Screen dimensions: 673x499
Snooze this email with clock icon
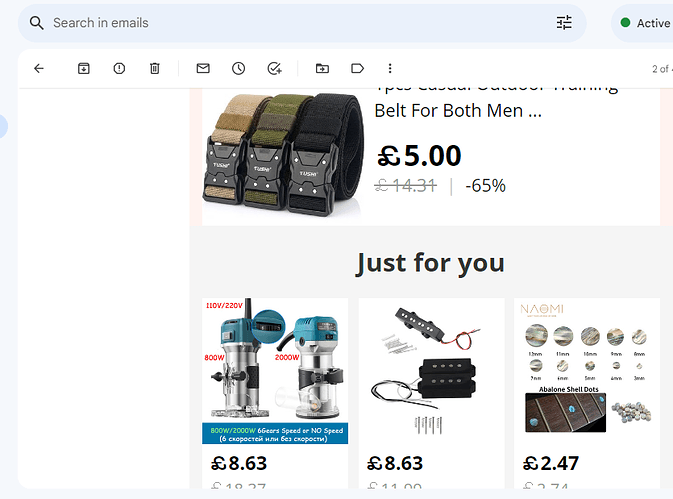239,68
